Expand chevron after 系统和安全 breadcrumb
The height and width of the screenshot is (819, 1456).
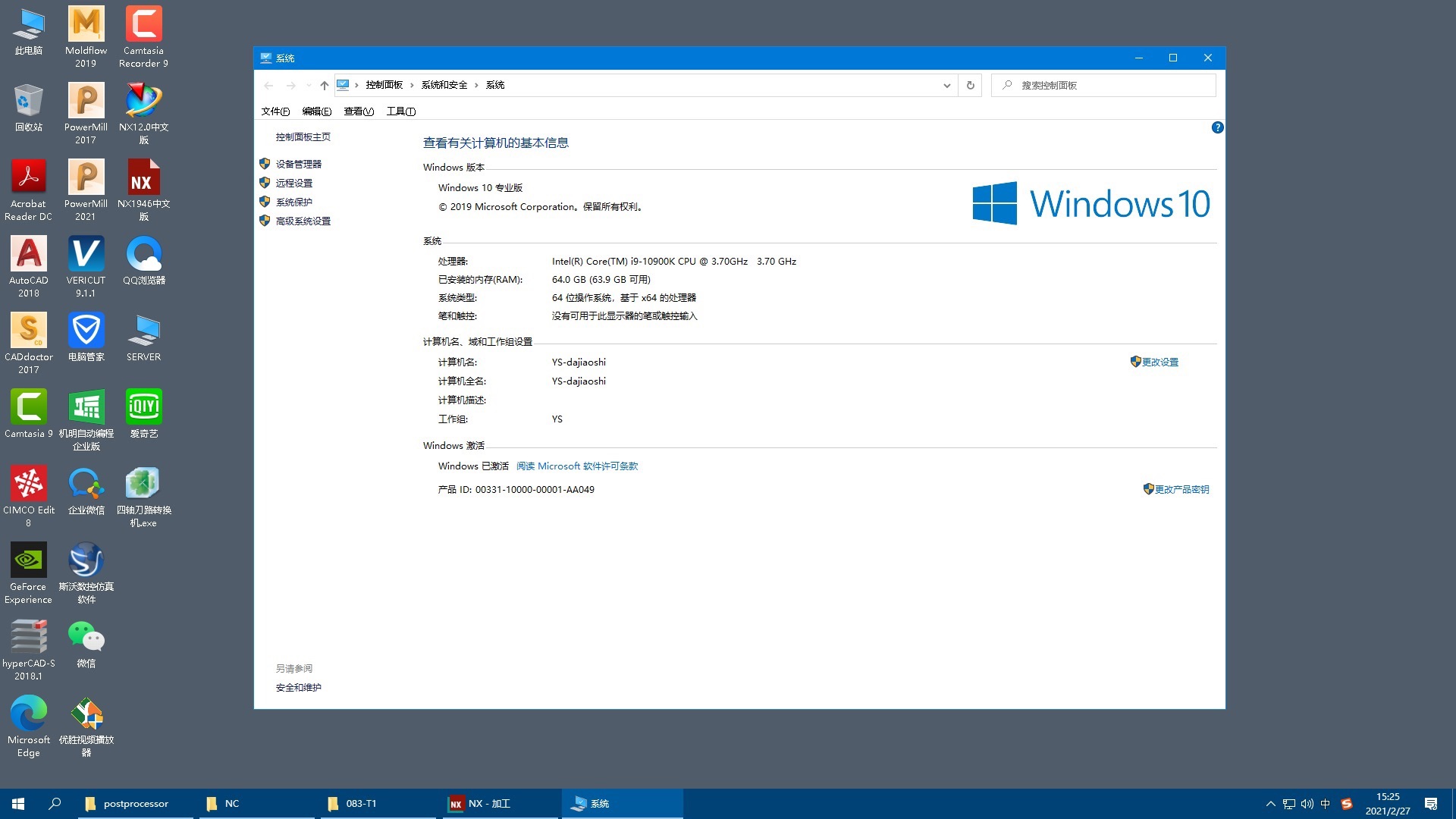click(x=476, y=85)
